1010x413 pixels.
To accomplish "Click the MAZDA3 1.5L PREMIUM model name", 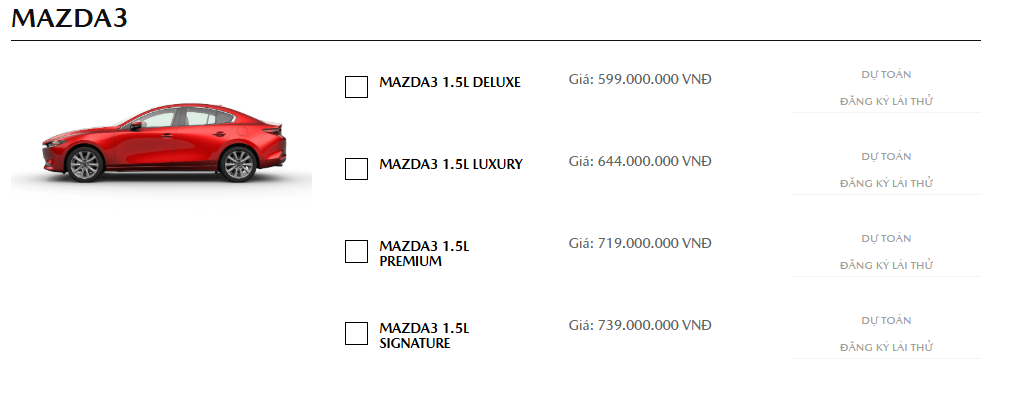I will 424,254.
